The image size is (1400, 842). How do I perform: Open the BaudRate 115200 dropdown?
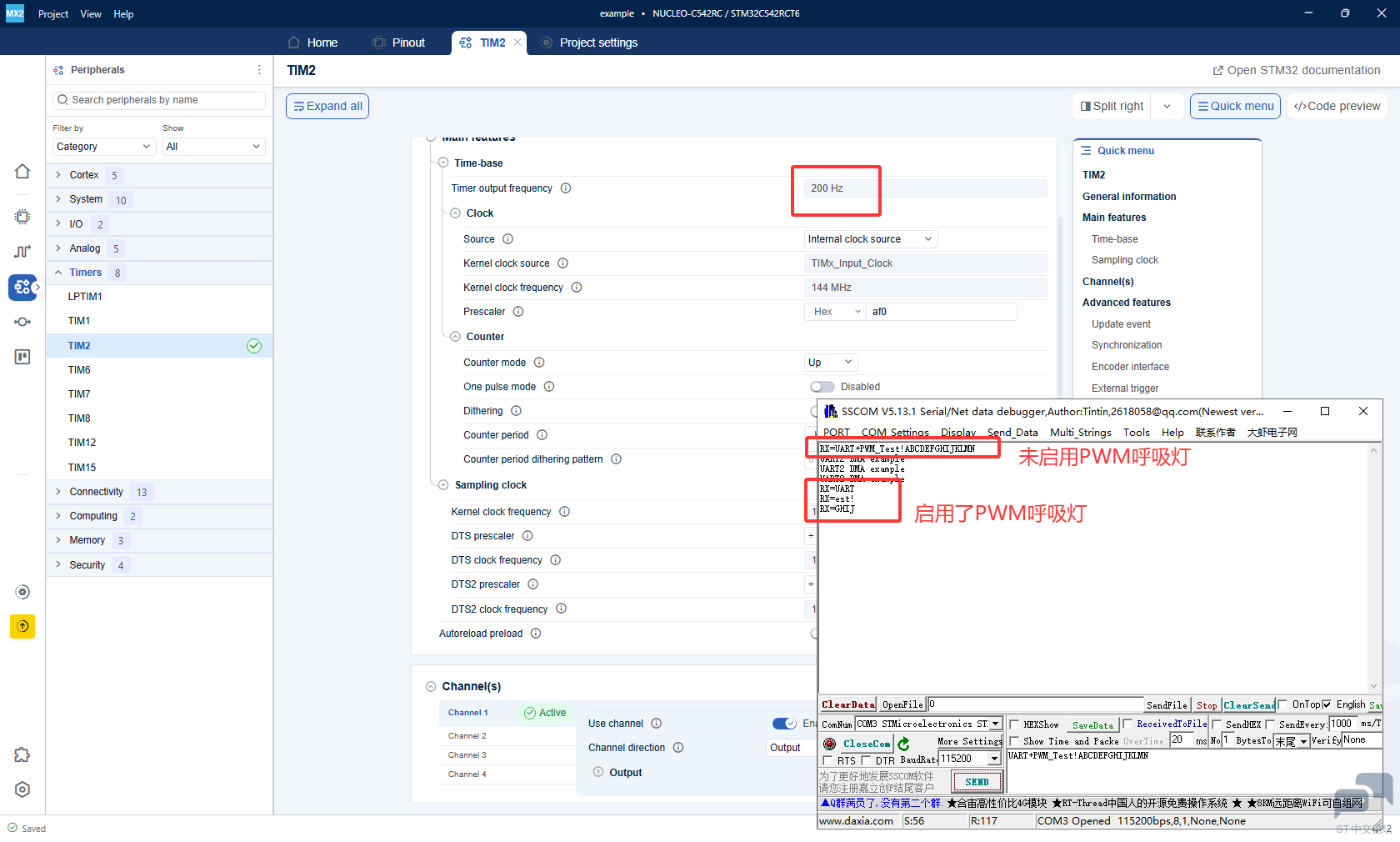pos(994,759)
